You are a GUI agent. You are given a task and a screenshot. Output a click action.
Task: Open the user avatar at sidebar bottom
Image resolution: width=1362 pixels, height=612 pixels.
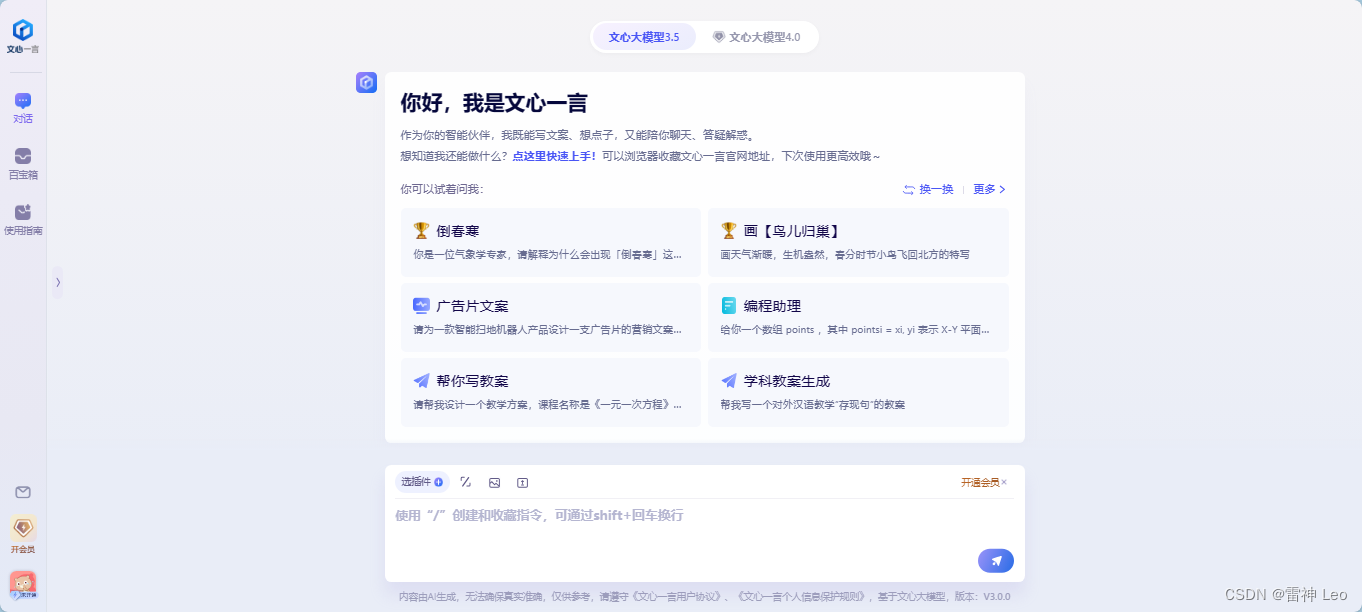coord(23,585)
